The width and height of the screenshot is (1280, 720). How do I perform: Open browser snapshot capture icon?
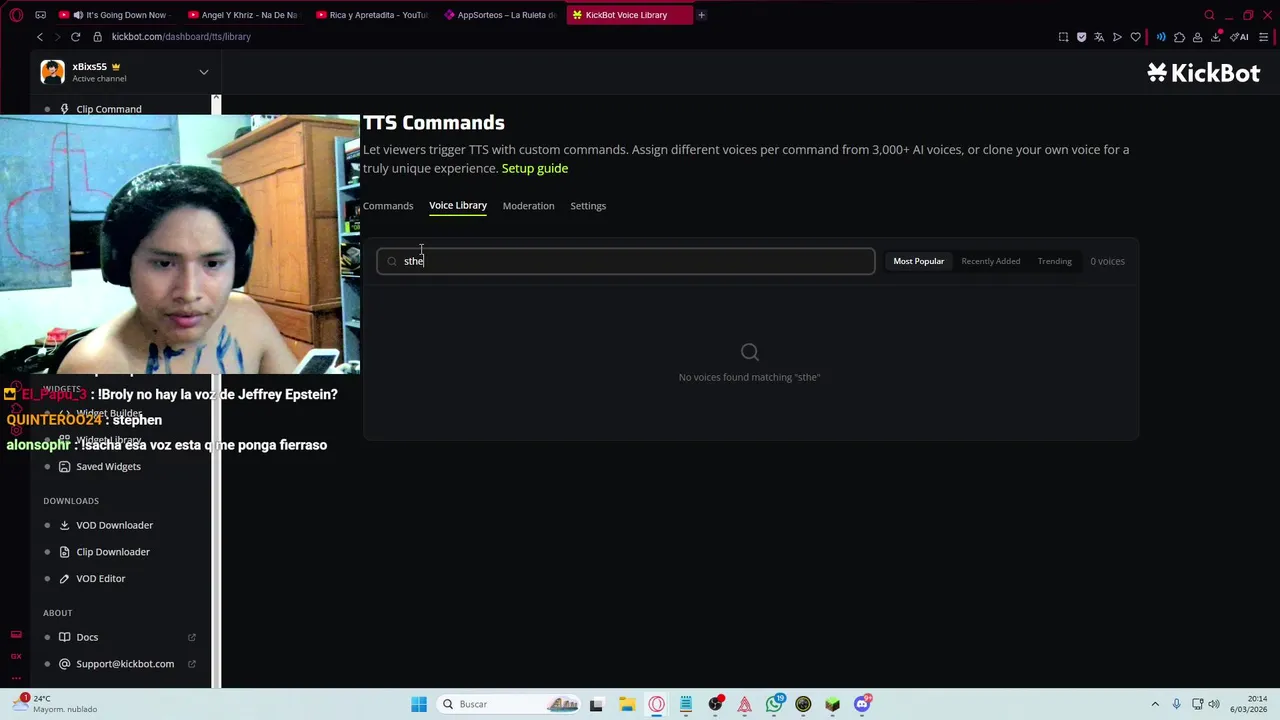coord(1063,37)
